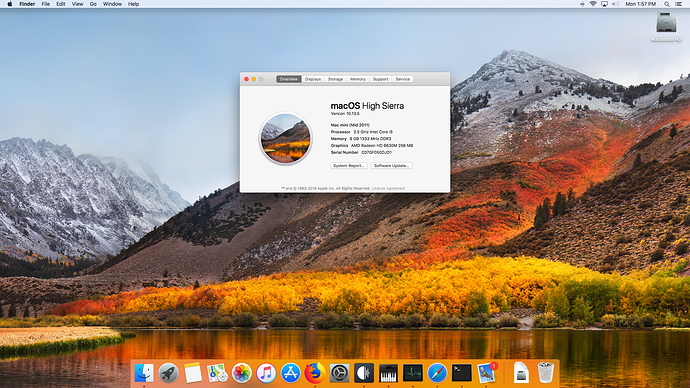Launch iTunes from the dock

(x=266, y=373)
